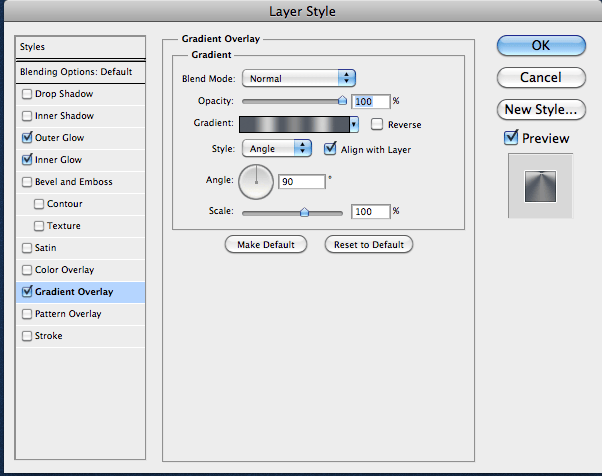Enable the Inner Shadow checkbox
The image size is (602, 476).
[x=27, y=116]
